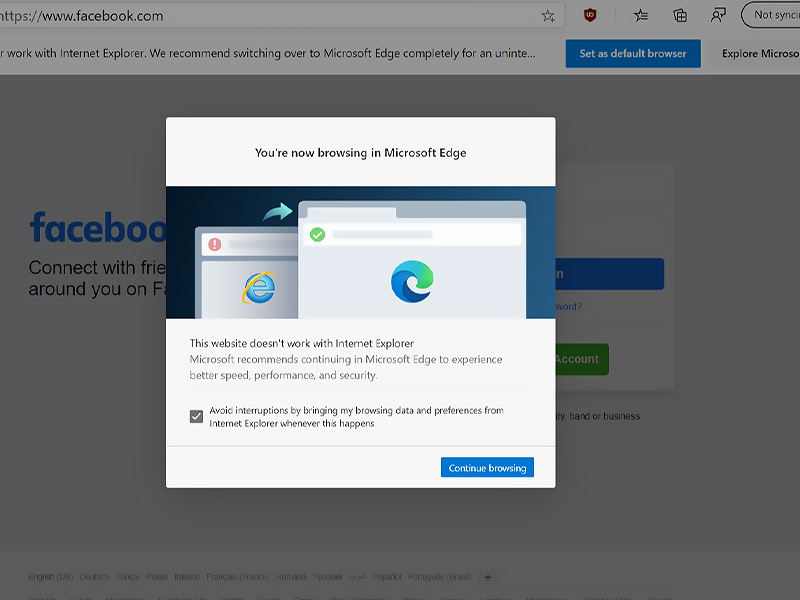Image resolution: width=800 pixels, height=600 pixels.
Task: Select Türkçe language link
Action: (x=128, y=577)
